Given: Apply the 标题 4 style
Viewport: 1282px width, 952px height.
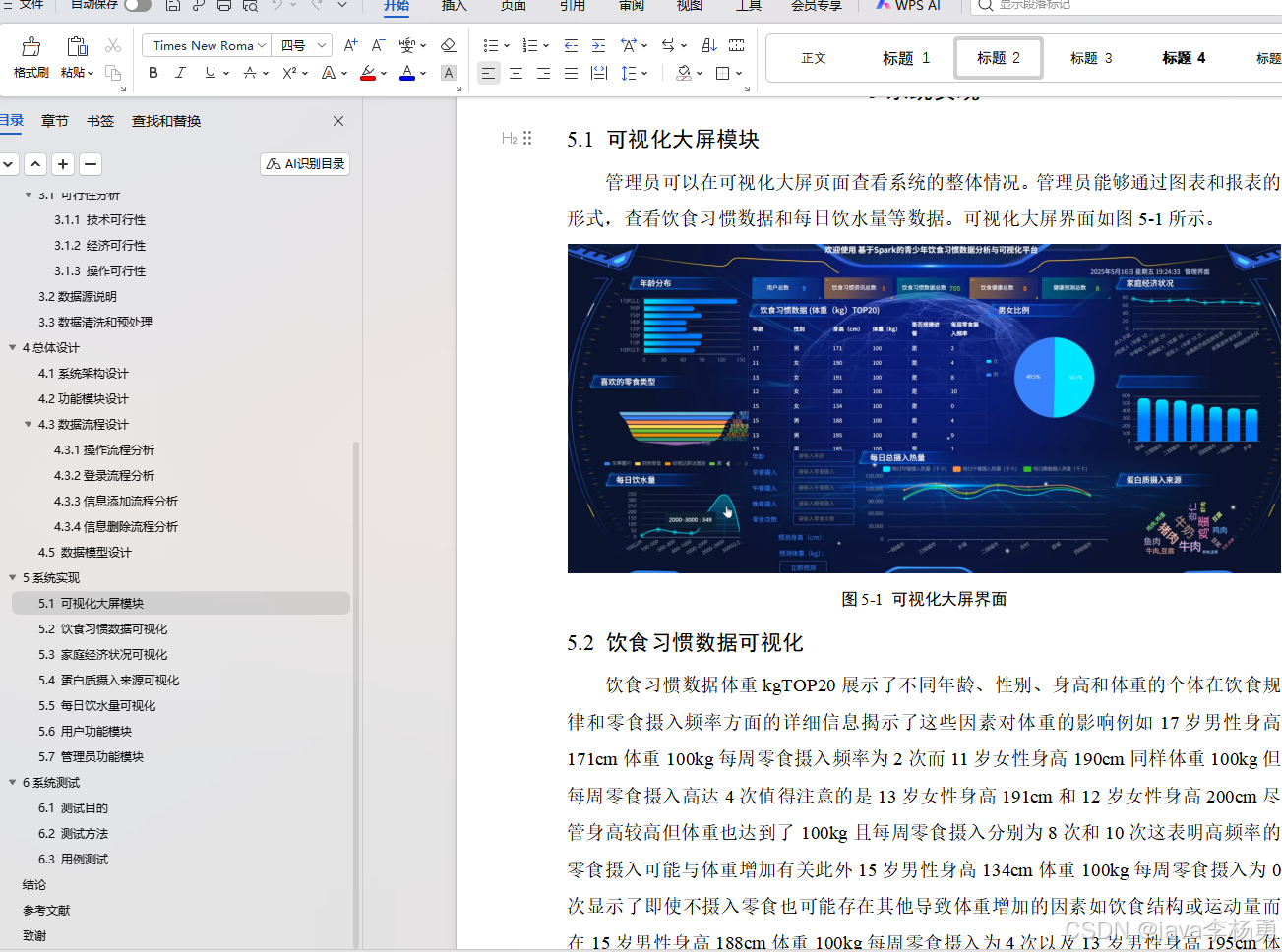Looking at the screenshot, I should [1184, 58].
